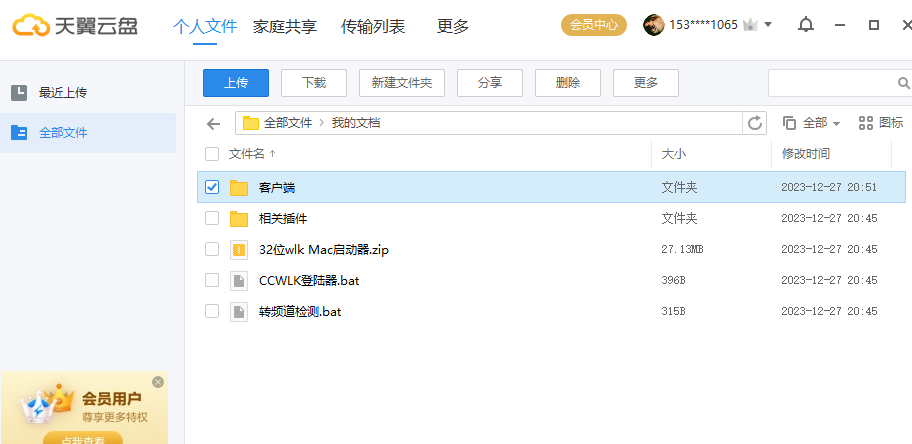Click the 下载 button

click(x=314, y=83)
